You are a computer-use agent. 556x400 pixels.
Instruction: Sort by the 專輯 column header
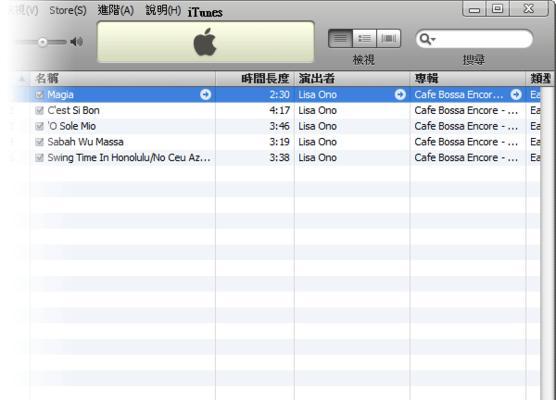click(x=468, y=78)
